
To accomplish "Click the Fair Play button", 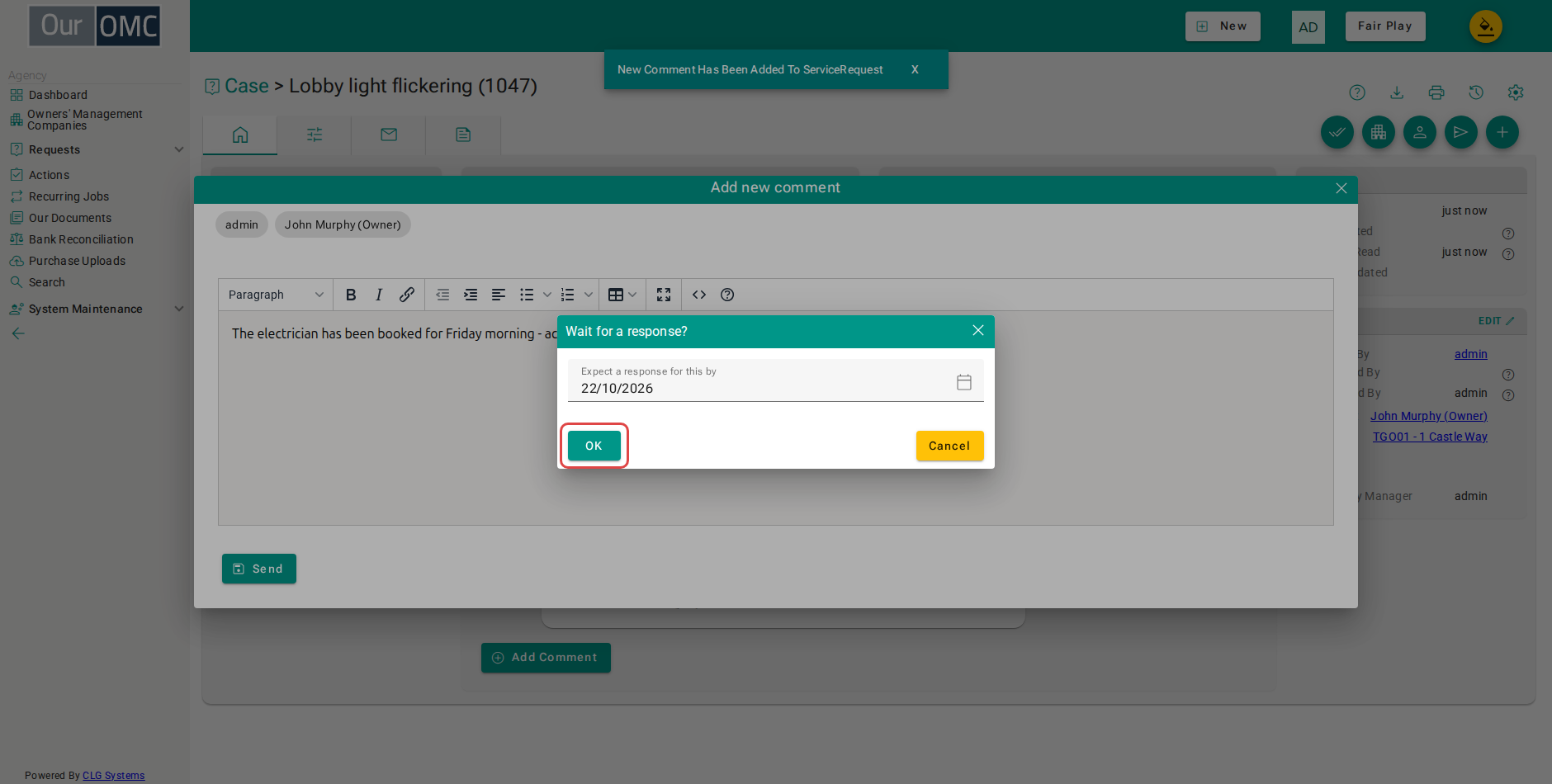I will click(1385, 26).
